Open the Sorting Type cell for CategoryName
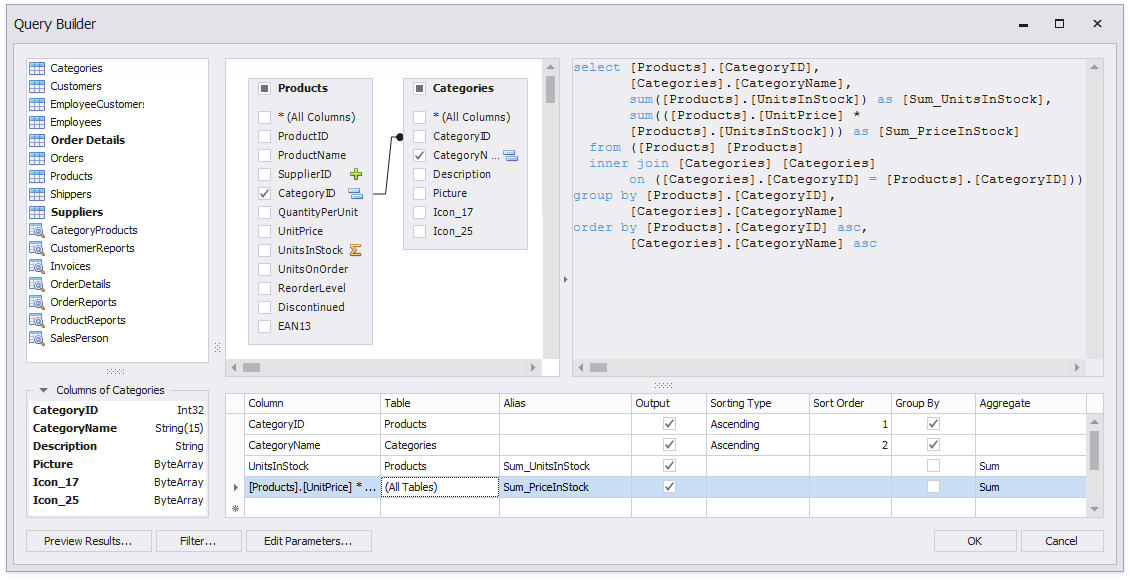The height and width of the screenshot is (580, 1130). tap(756, 445)
